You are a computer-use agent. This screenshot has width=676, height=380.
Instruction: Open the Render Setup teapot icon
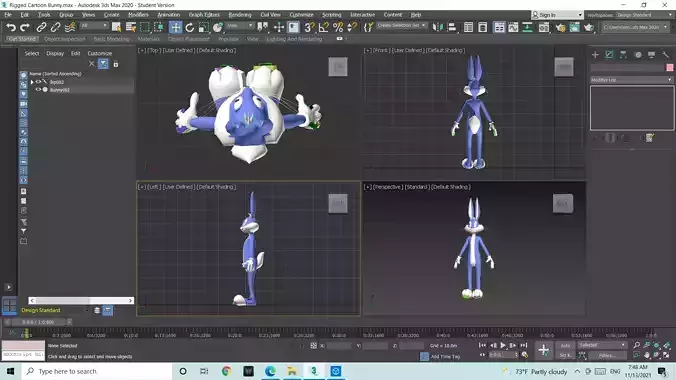(x=560, y=28)
